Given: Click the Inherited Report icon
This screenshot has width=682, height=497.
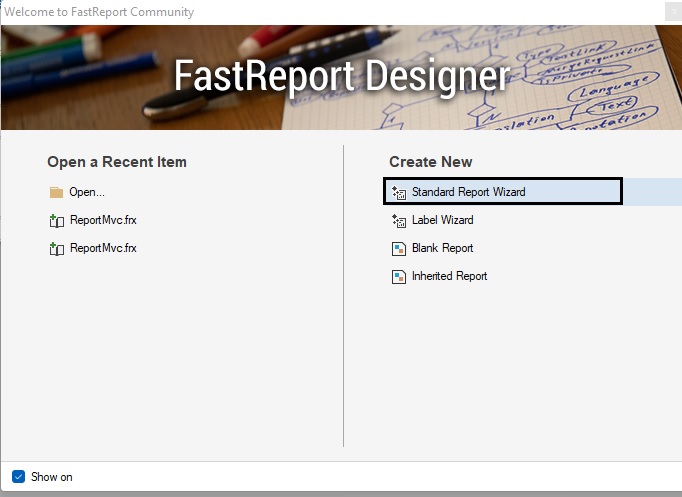Looking at the screenshot, I should click(398, 277).
